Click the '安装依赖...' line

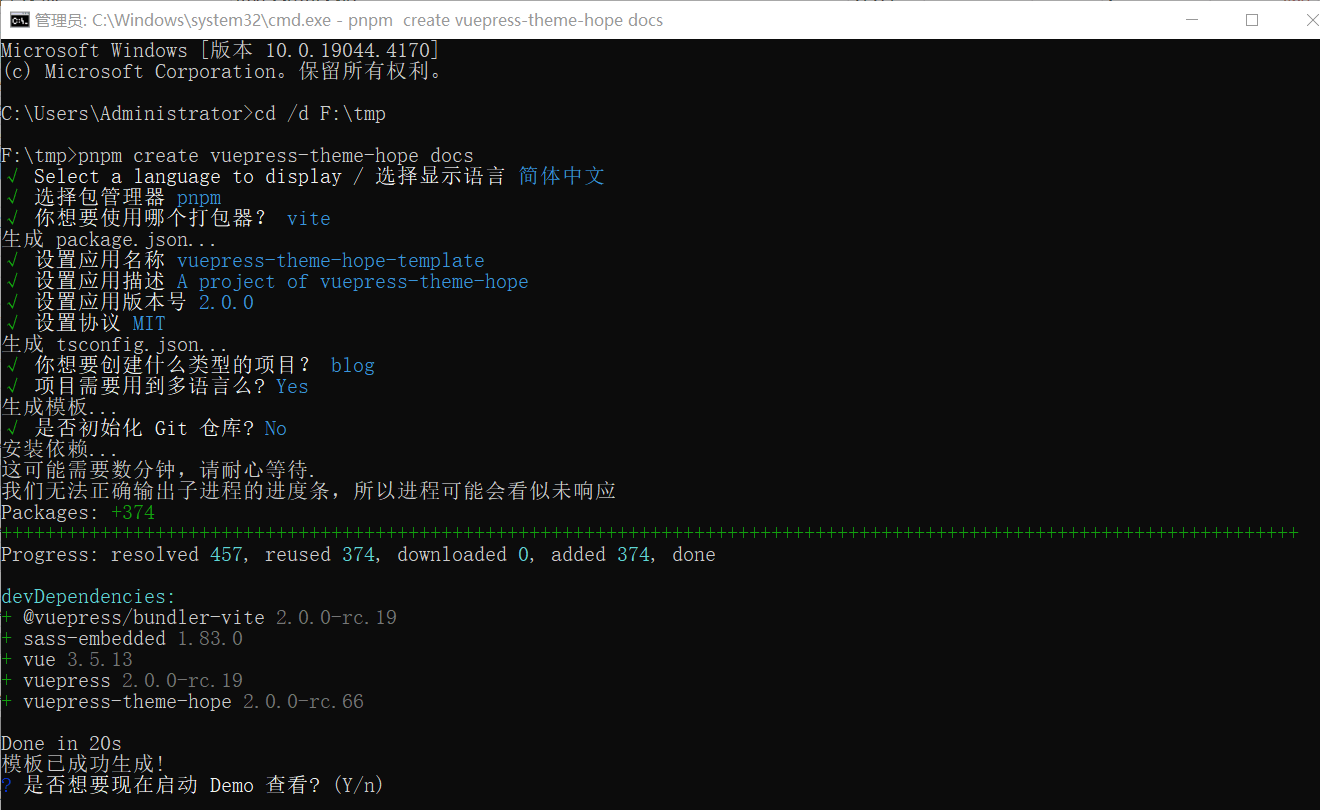coord(60,449)
